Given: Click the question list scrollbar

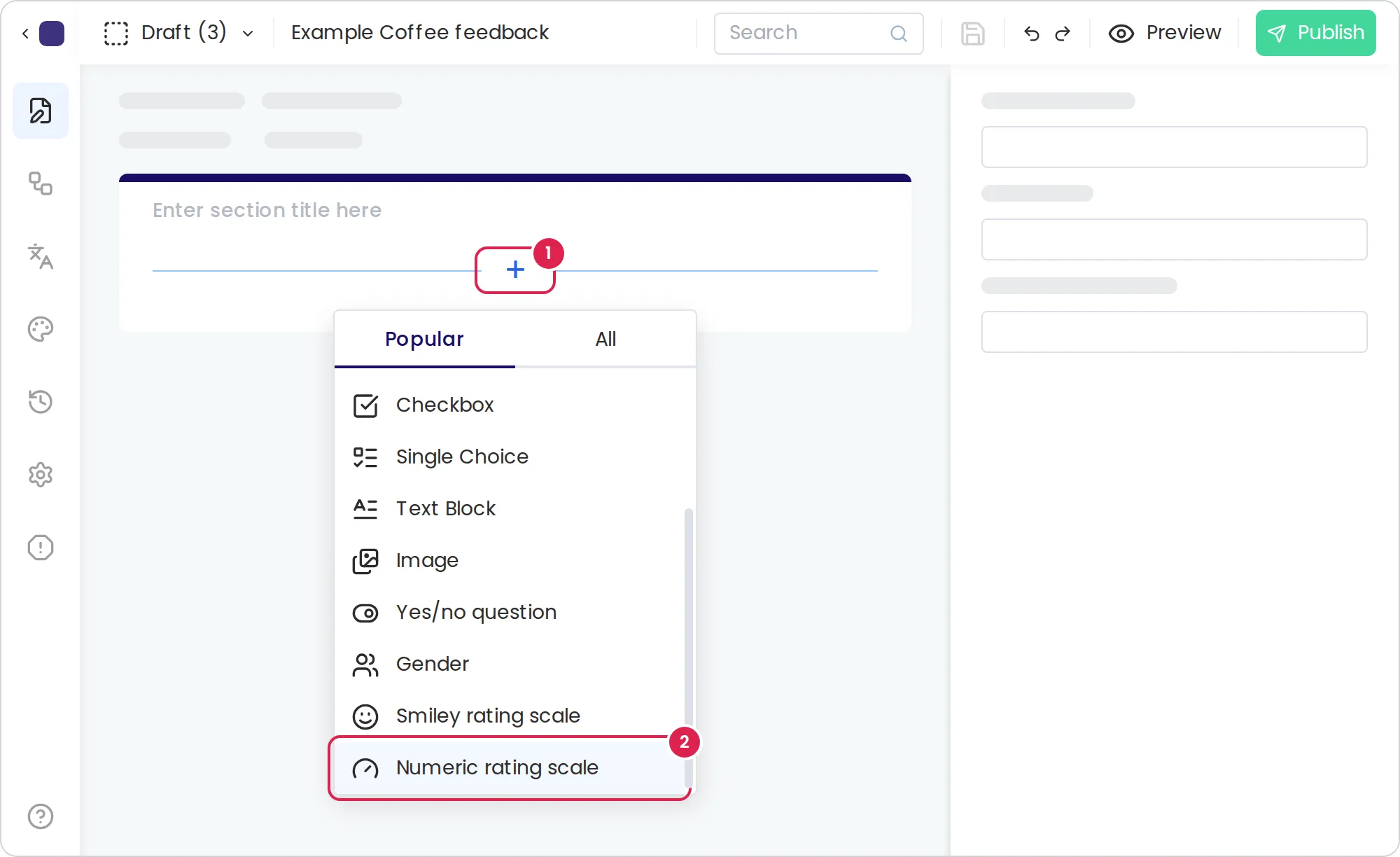Looking at the screenshot, I should point(688,648).
